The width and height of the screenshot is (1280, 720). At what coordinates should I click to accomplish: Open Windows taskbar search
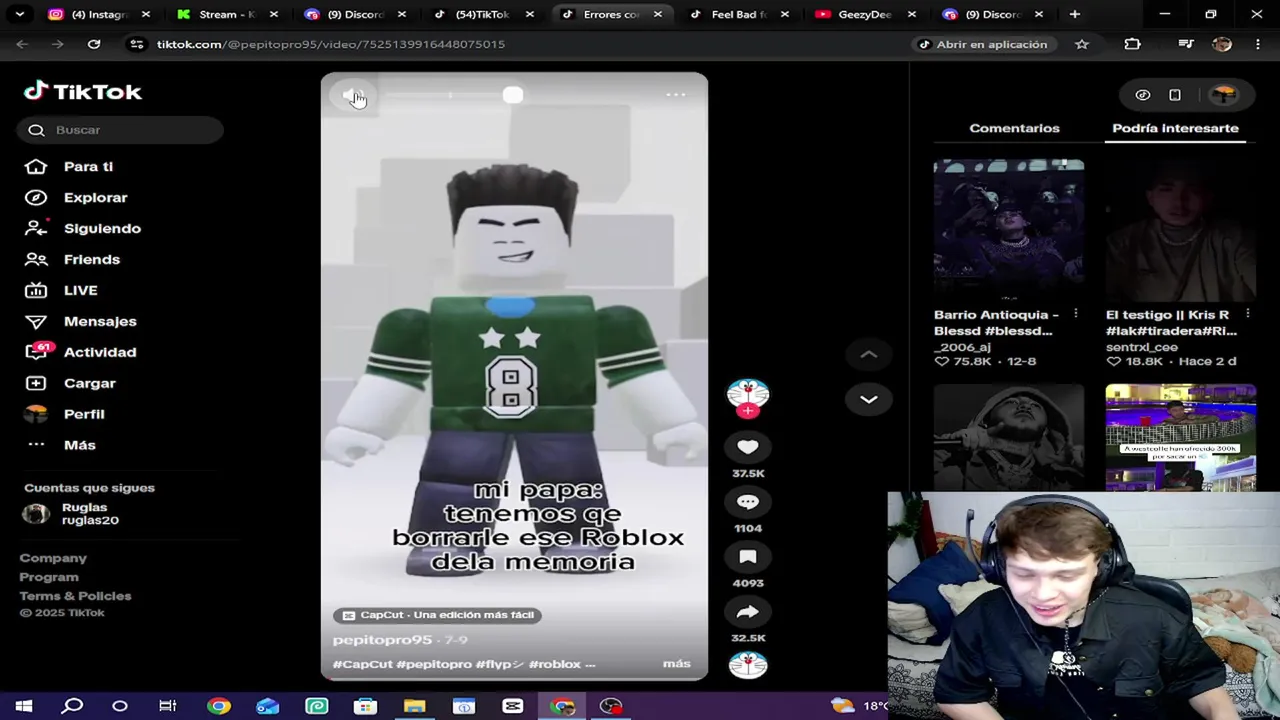coord(72,706)
